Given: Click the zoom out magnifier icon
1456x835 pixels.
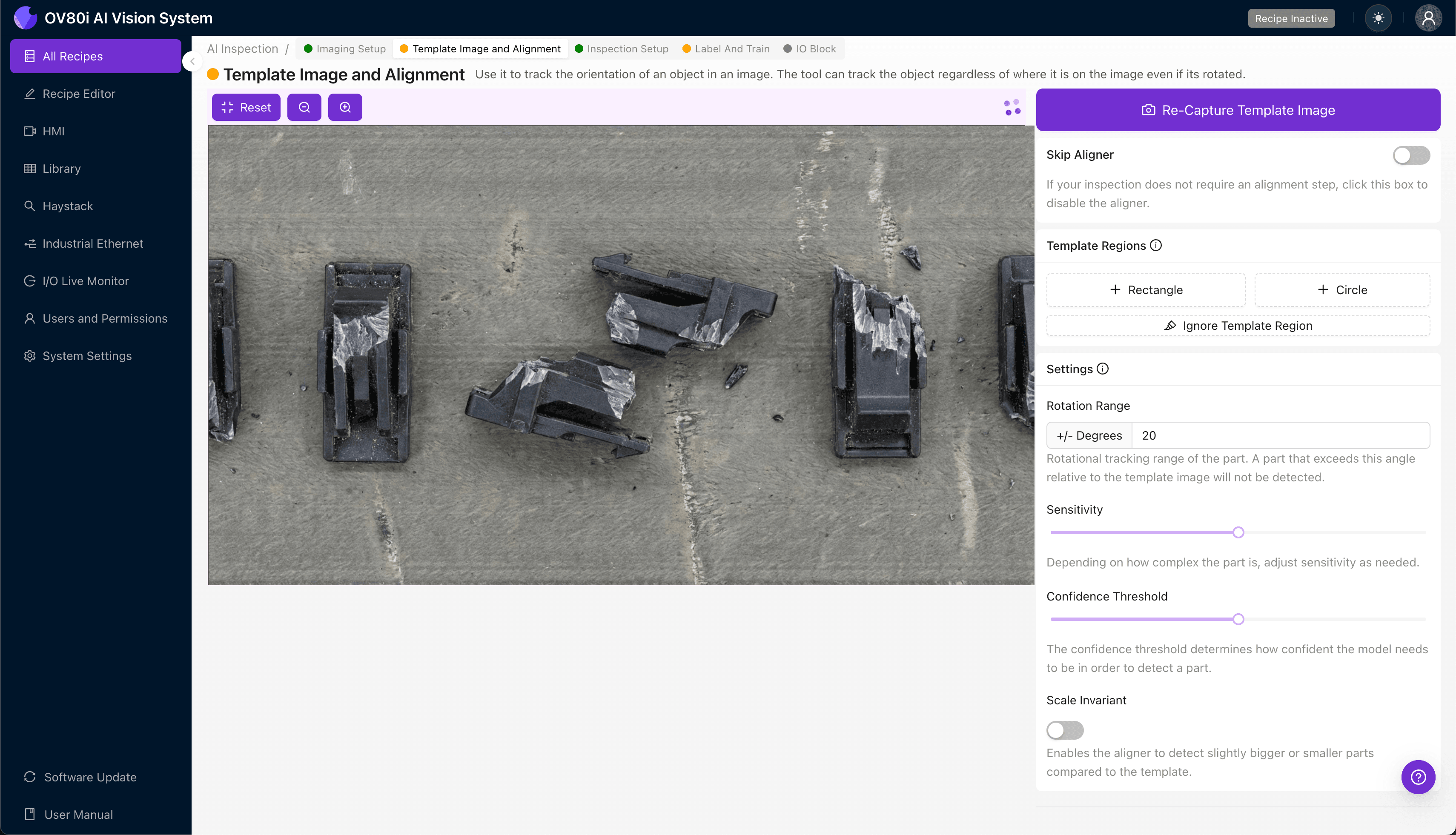Looking at the screenshot, I should (x=304, y=107).
